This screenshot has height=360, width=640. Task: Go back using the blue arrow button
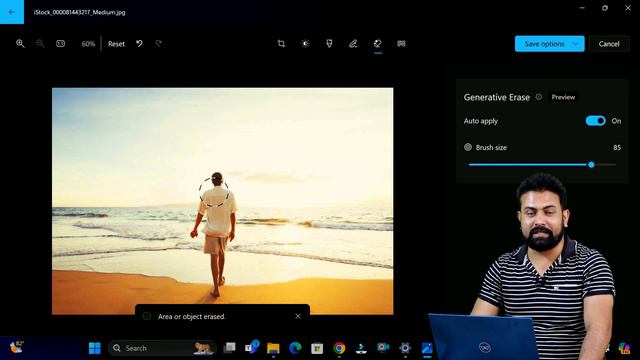point(12,12)
